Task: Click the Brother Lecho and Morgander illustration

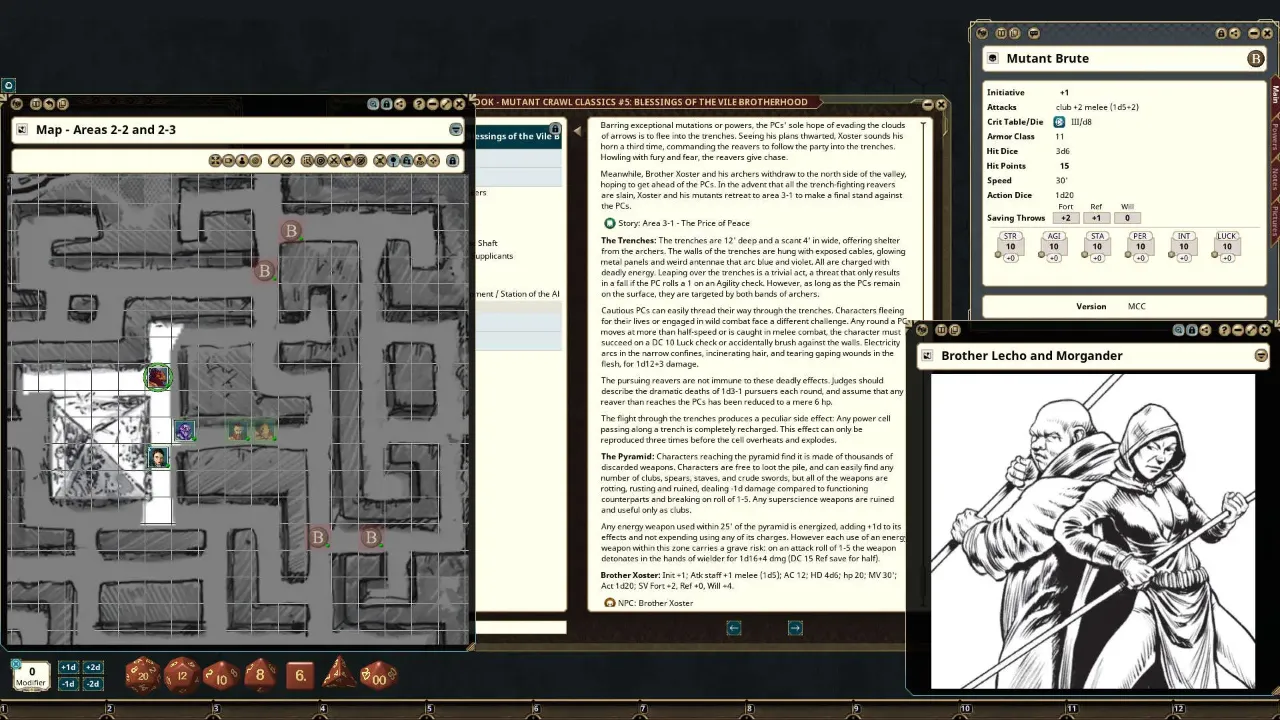Action: coord(1093,531)
